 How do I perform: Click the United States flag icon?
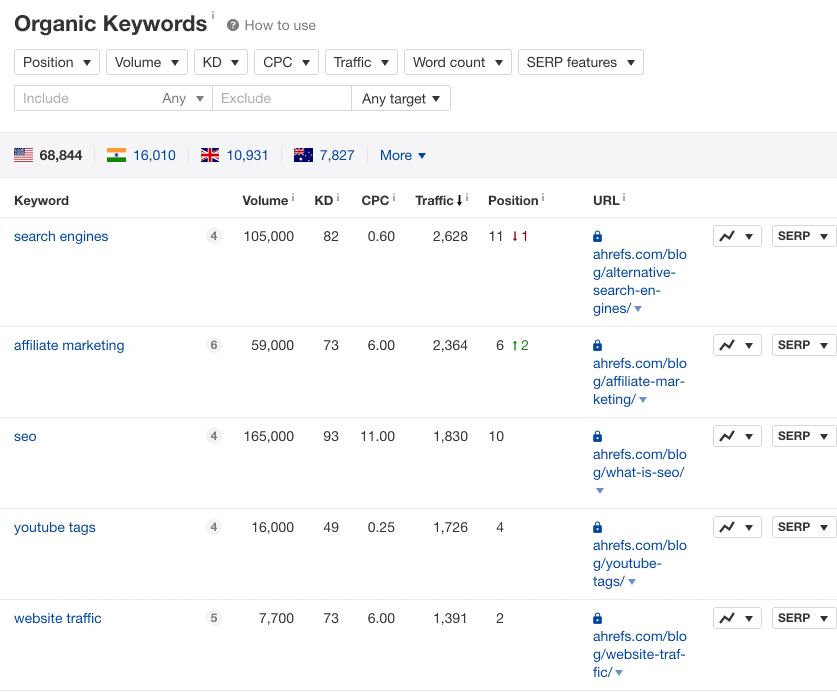click(23, 155)
